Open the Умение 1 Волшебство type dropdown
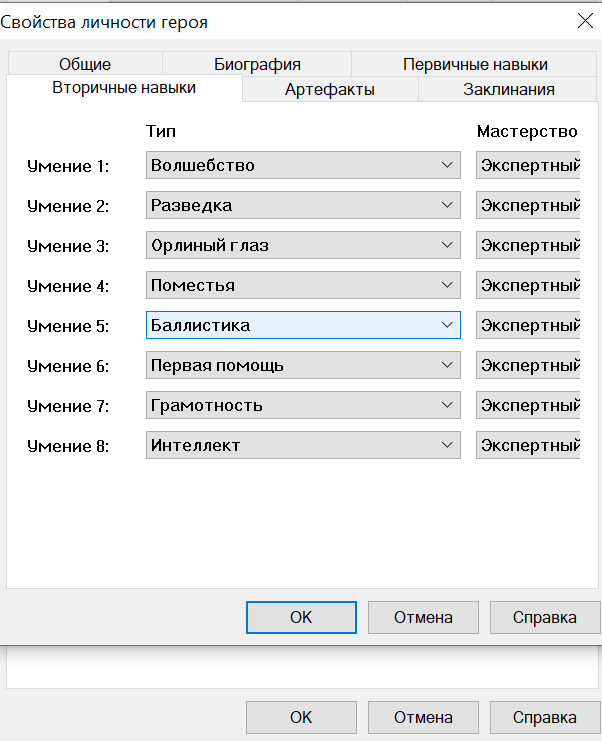Image resolution: width=602 pixels, height=741 pixels. click(303, 165)
